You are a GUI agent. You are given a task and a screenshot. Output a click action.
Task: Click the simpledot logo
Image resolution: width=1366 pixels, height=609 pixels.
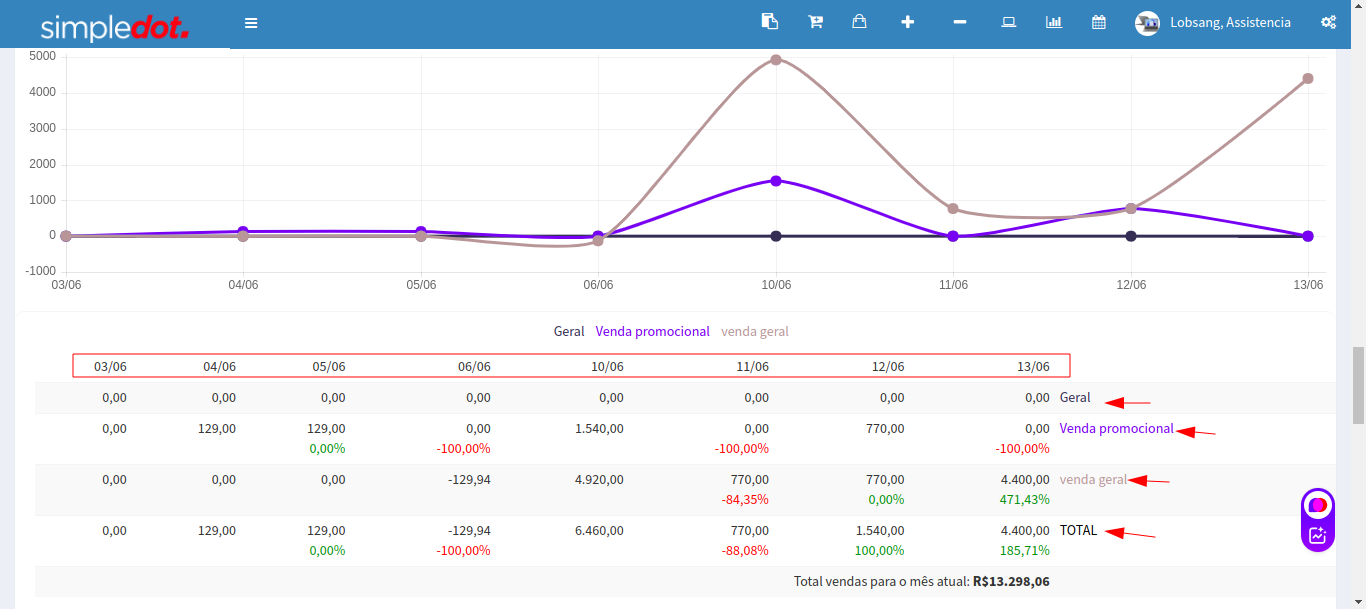point(114,26)
